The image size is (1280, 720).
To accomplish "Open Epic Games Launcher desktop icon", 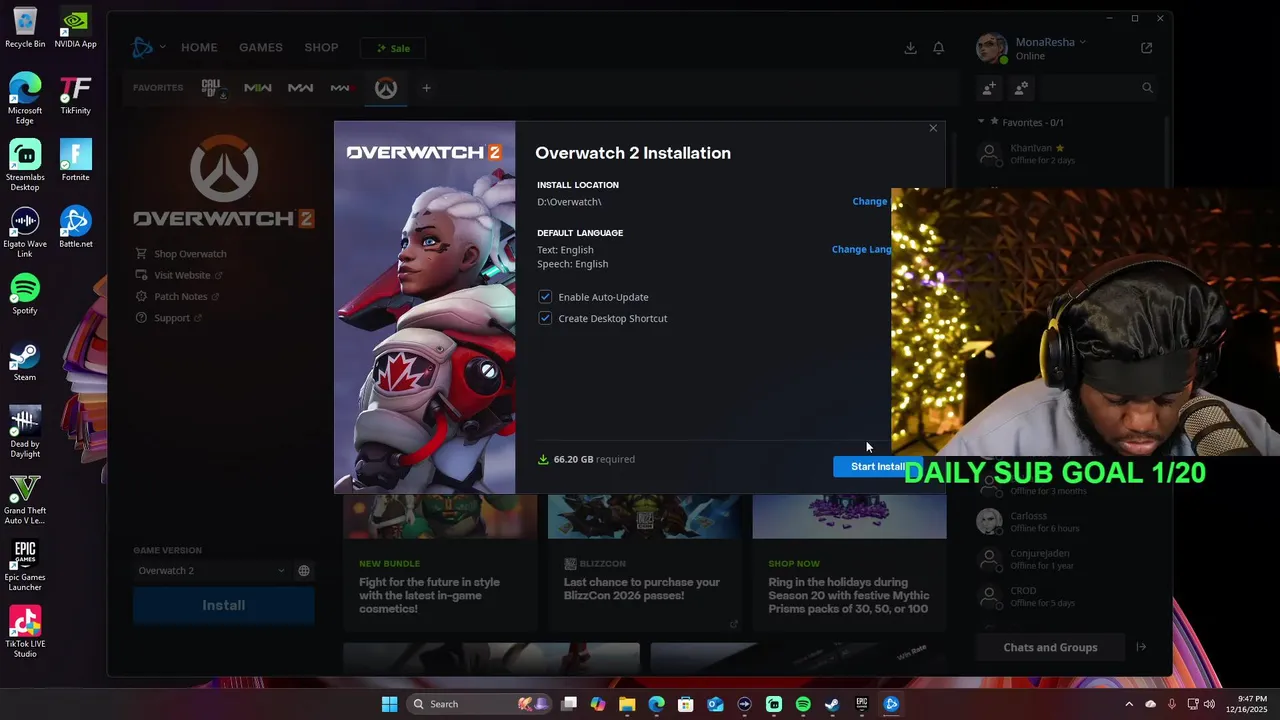I will pyautogui.click(x=25, y=566).
